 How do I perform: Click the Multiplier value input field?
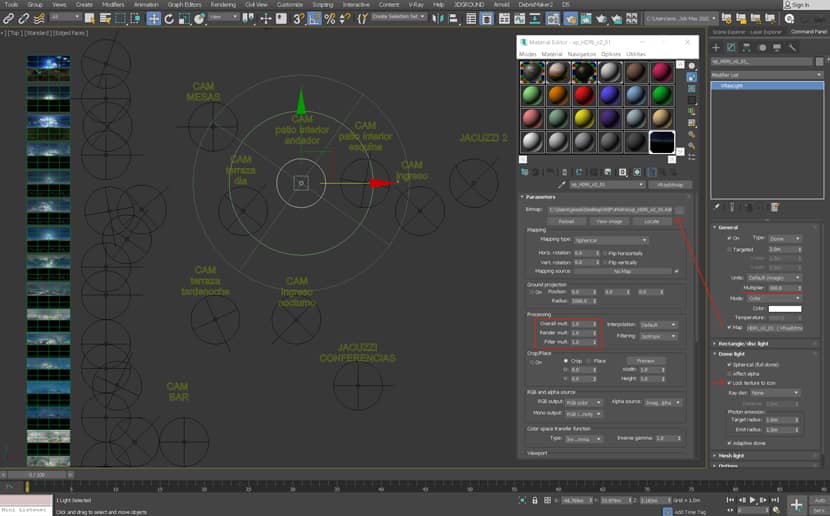click(x=781, y=288)
